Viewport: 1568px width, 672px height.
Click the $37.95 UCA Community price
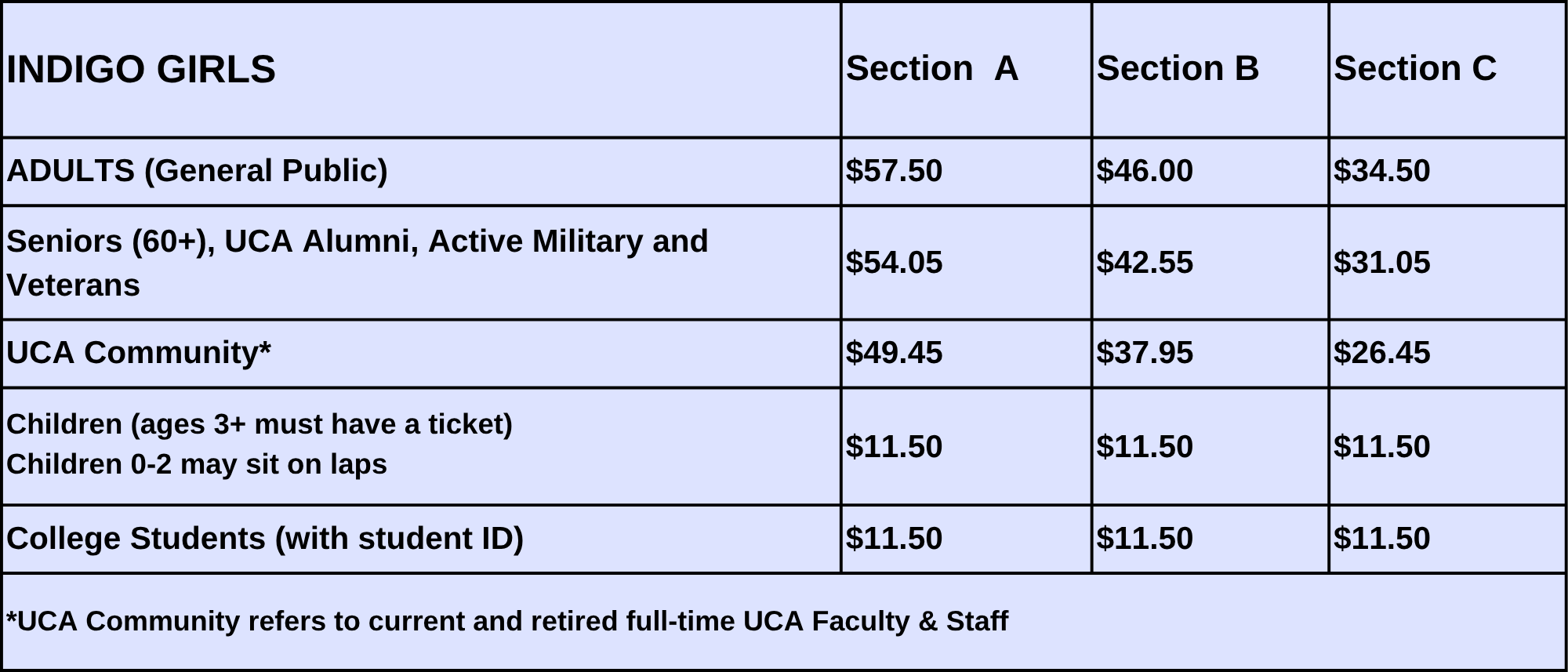pos(1145,353)
